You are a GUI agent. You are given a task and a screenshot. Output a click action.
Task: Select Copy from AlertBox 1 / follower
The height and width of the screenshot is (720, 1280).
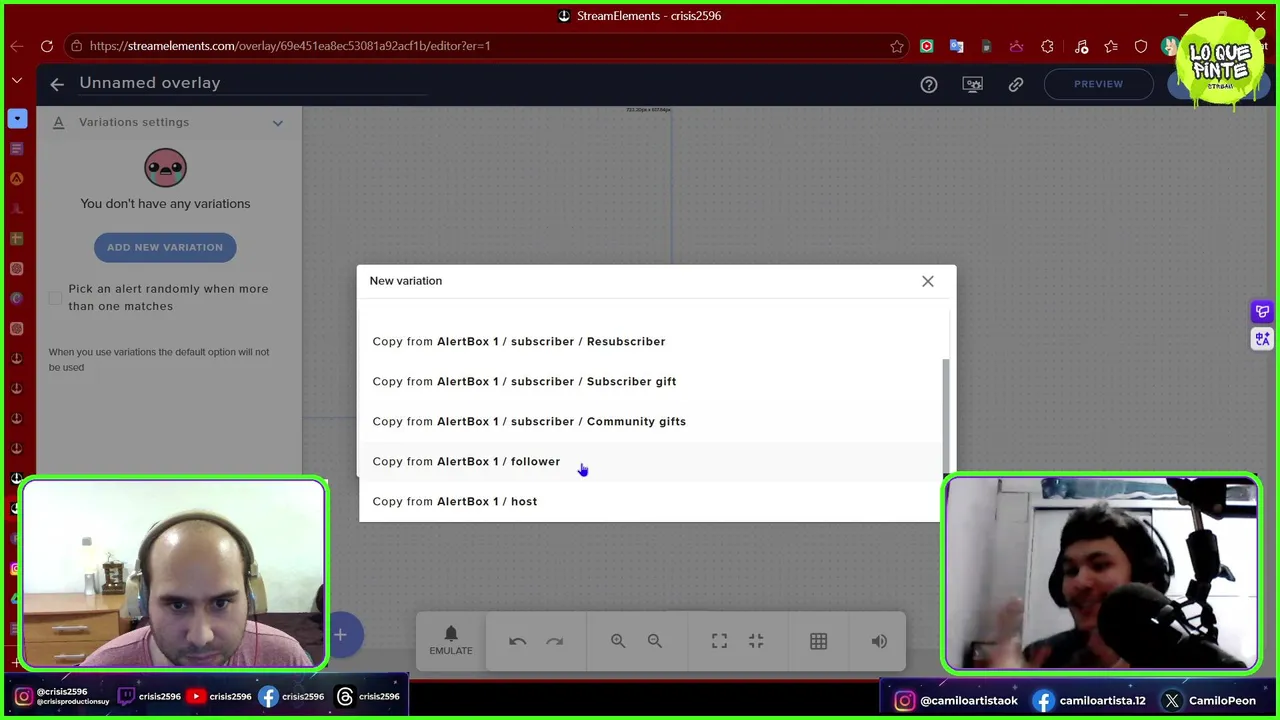click(x=650, y=461)
